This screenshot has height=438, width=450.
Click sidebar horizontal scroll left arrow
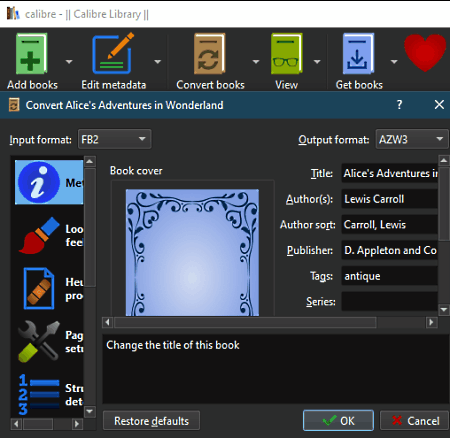point(16,424)
